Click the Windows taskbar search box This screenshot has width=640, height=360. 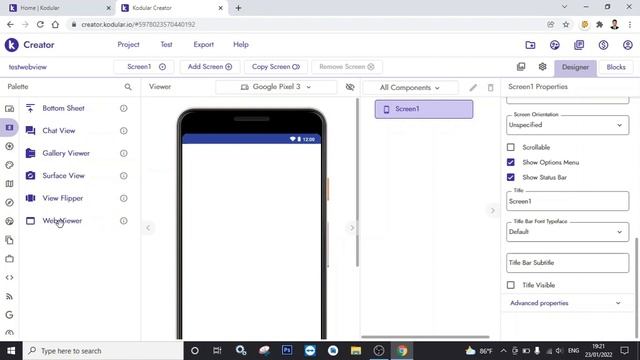point(103,351)
